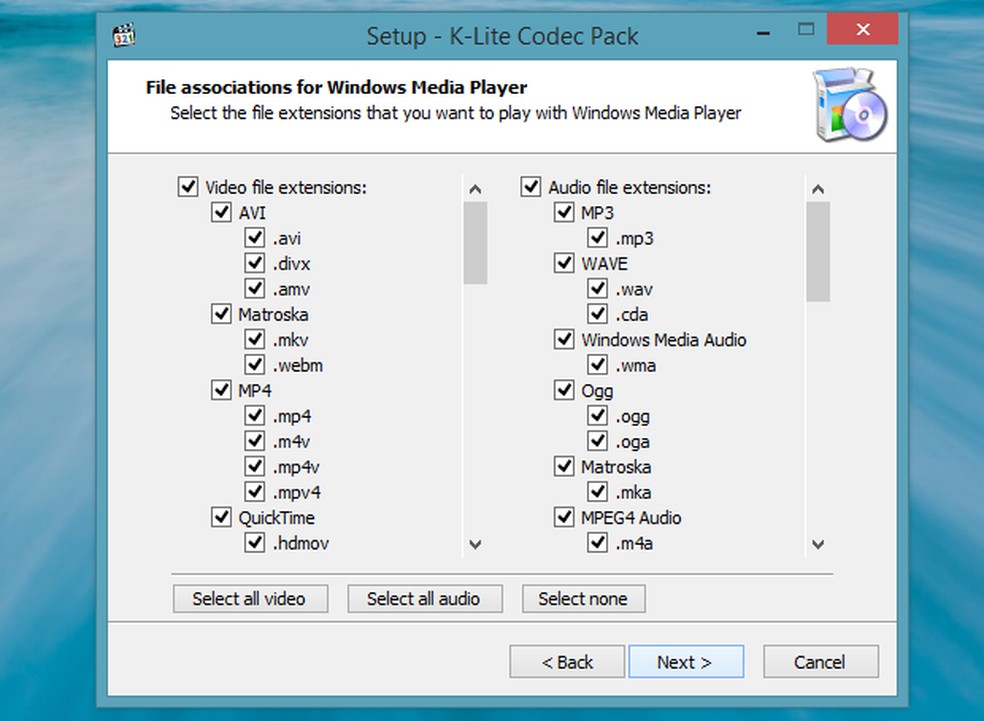Image resolution: width=984 pixels, height=721 pixels.
Task: Toggle the WAVE group checkbox
Action: point(564,263)
